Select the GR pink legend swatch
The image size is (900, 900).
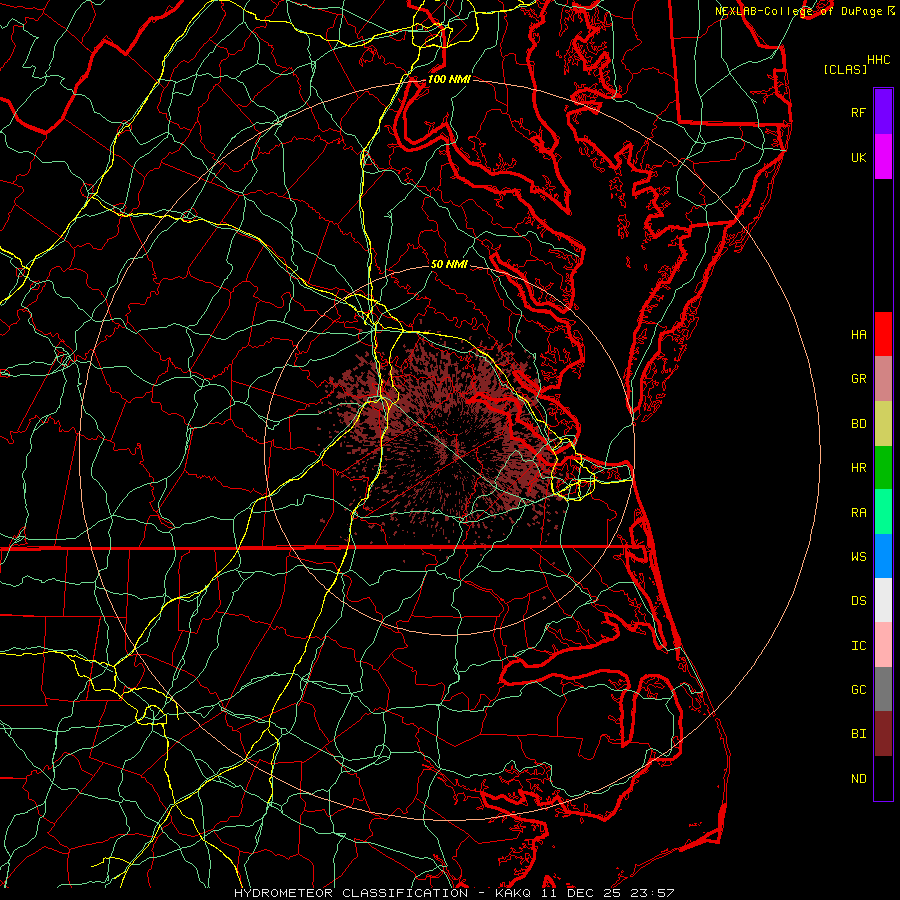[x=883, y=379]
